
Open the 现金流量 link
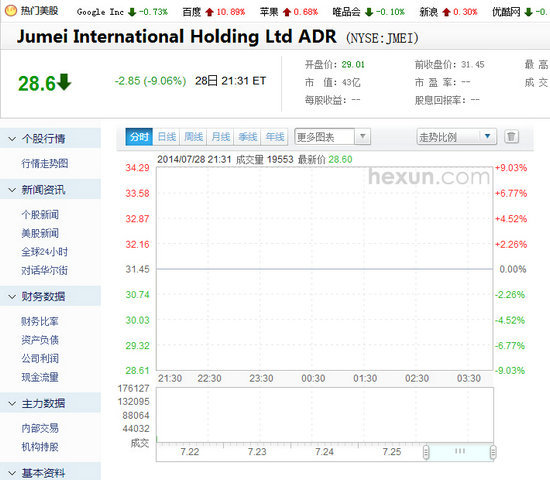point(40,377)
